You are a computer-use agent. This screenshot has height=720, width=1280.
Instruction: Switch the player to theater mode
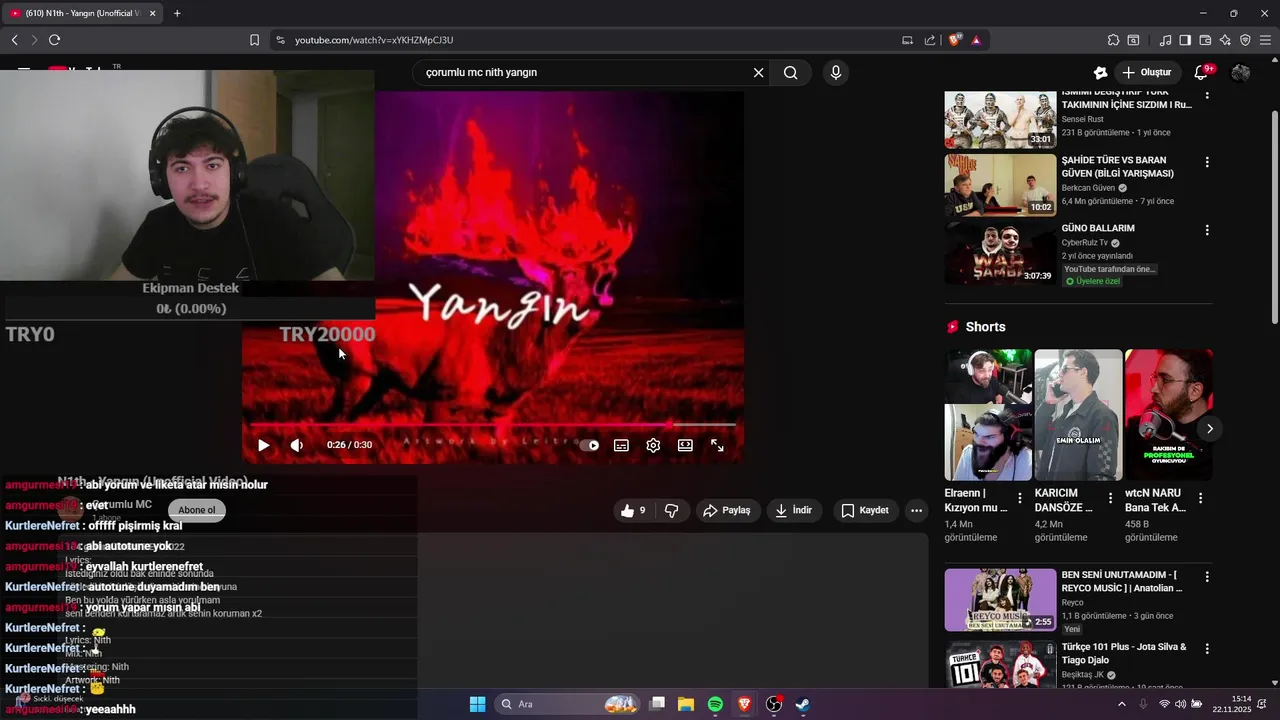point(685,445)
